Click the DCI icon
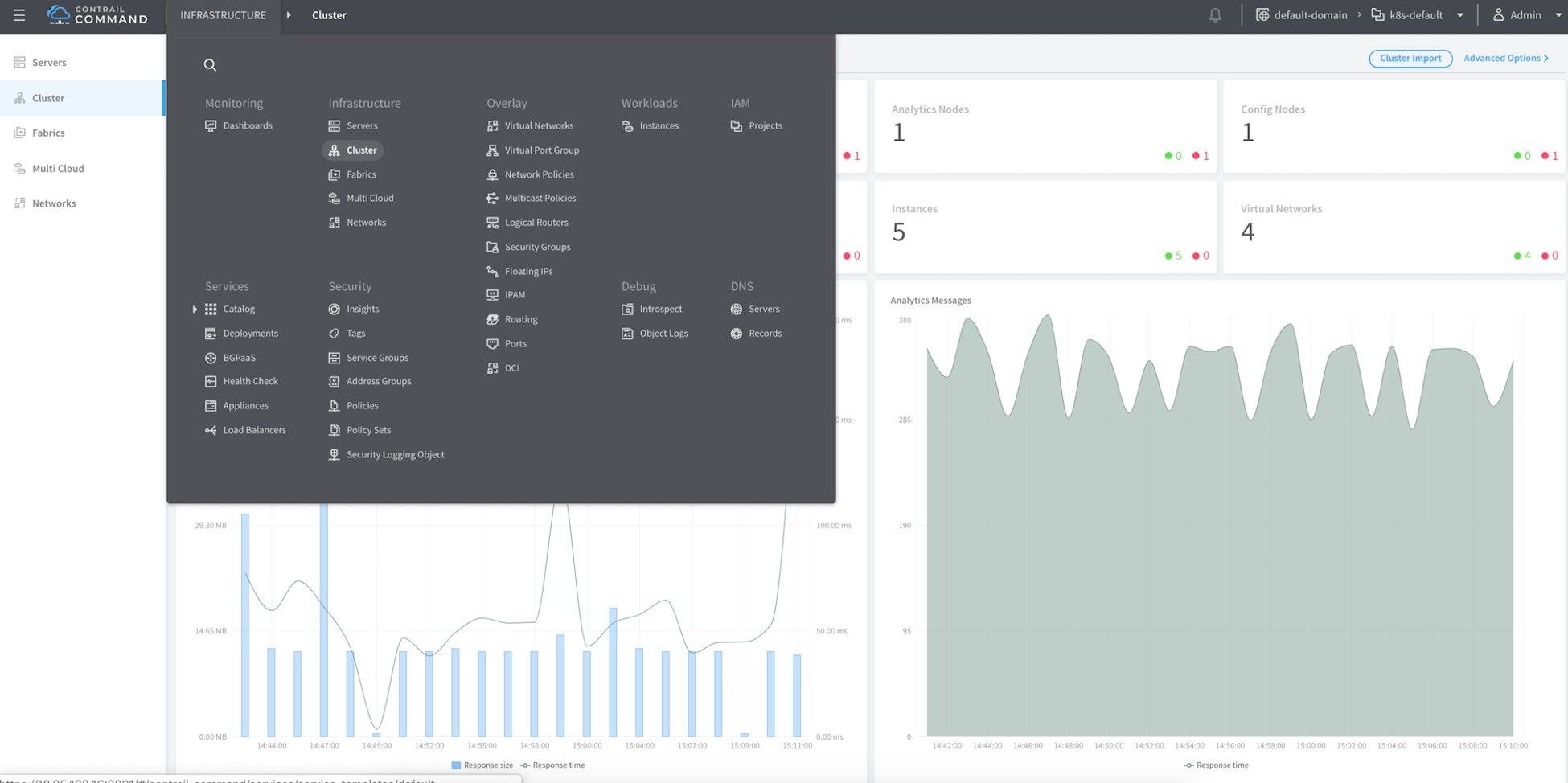This screenshot has width=1568, height=783. 492,368
